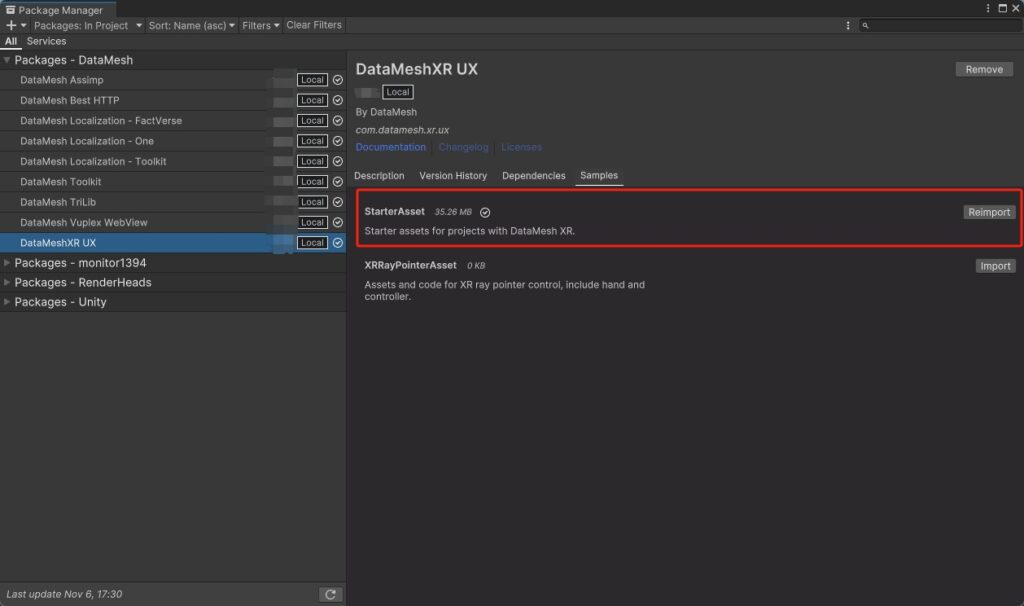
Task: Open the Filters dropdown
Action: pos(261,25)
